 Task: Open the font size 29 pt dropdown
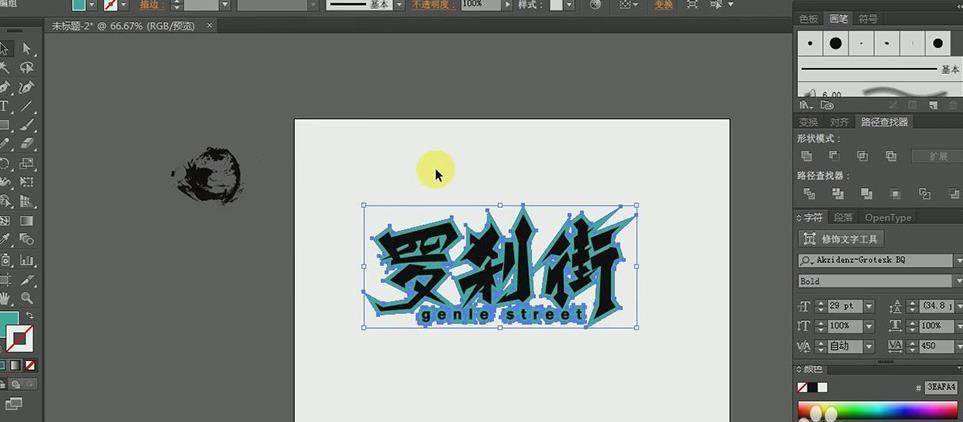(x=868, y=306)
